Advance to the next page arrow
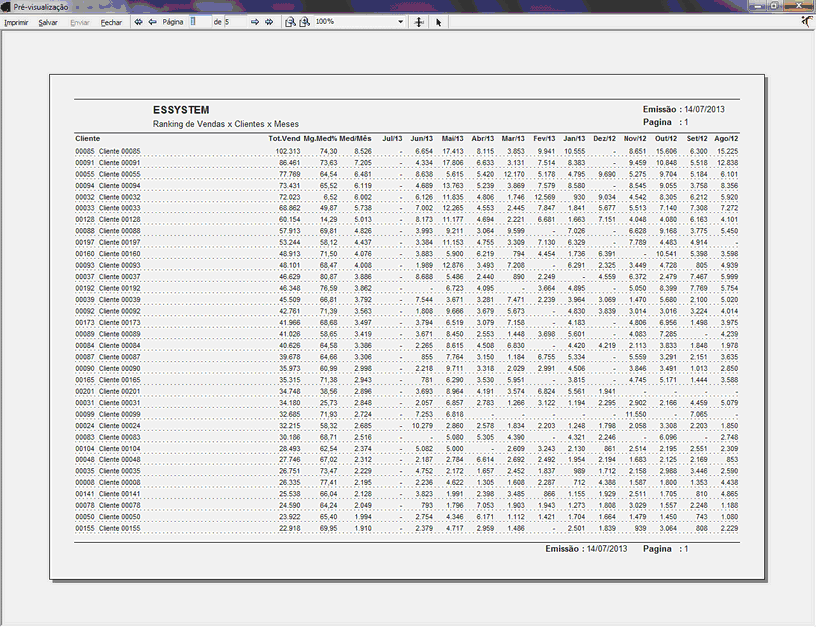 pyautogui.click(x=255, y=21)
